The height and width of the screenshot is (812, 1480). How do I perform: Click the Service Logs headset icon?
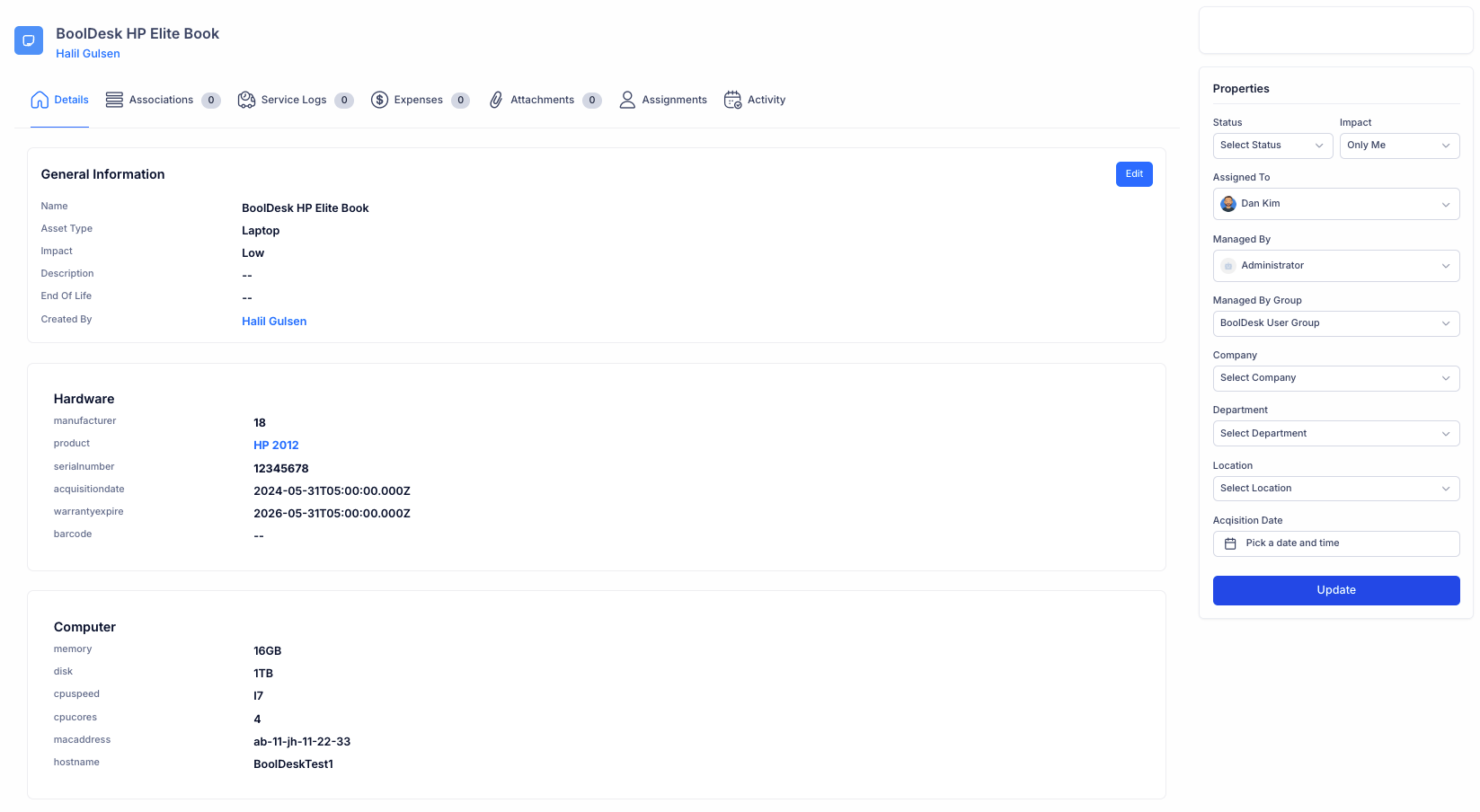(x=246, y=100)
